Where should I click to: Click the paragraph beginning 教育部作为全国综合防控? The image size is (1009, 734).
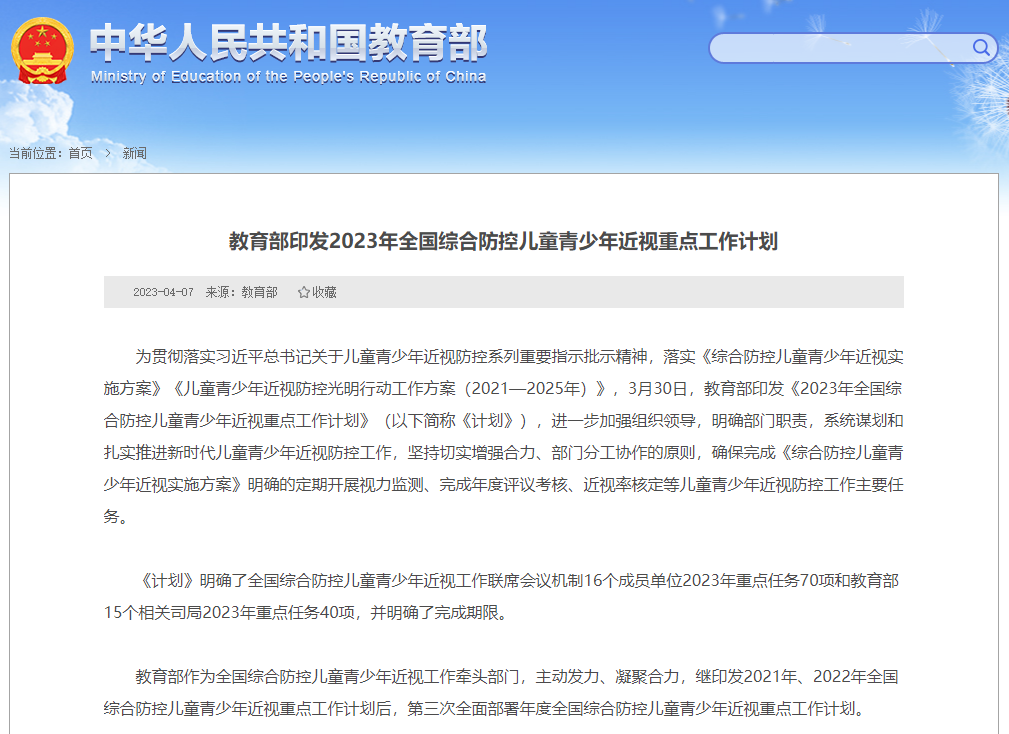tap(502, 692)
